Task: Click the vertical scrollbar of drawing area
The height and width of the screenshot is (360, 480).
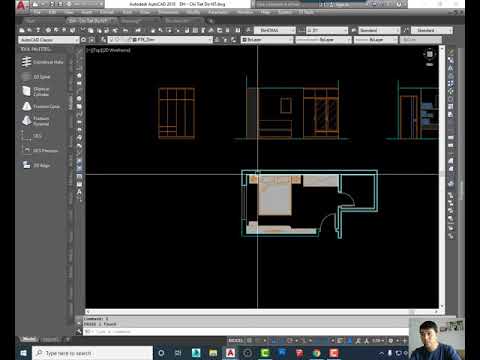Action: click(x=442, y=177)
